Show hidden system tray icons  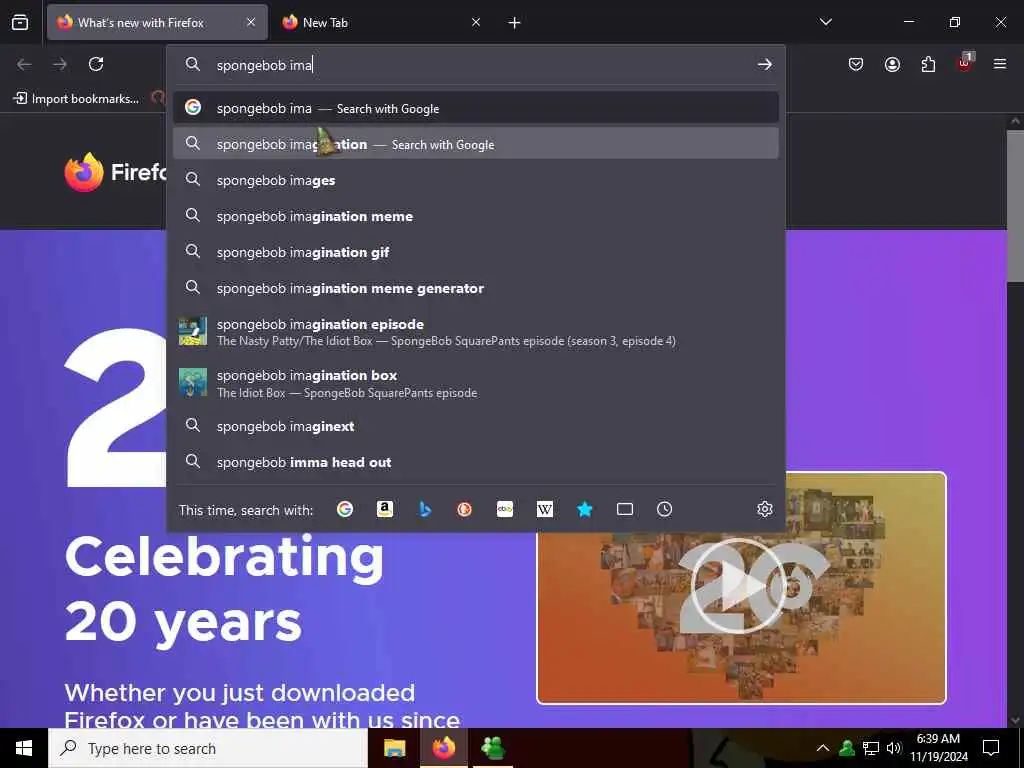click(x=823, y=748)
